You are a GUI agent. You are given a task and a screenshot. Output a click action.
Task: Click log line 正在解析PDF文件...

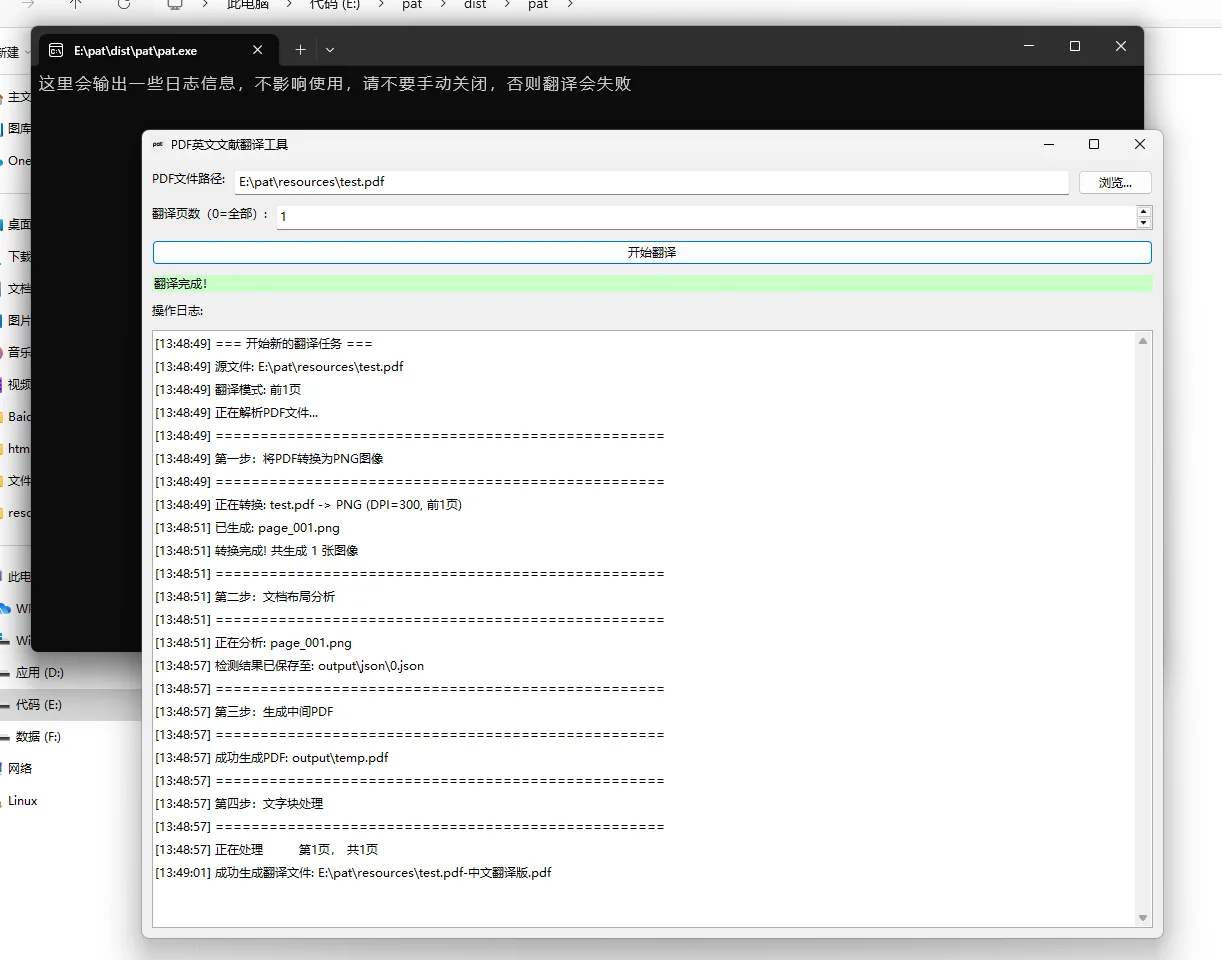point(237,413)
